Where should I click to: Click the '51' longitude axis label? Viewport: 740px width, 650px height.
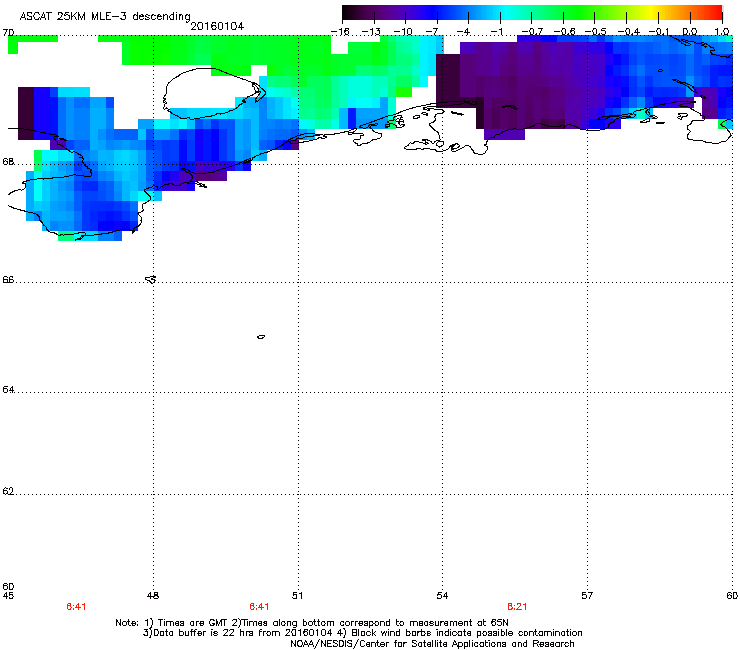coord(297,596)
